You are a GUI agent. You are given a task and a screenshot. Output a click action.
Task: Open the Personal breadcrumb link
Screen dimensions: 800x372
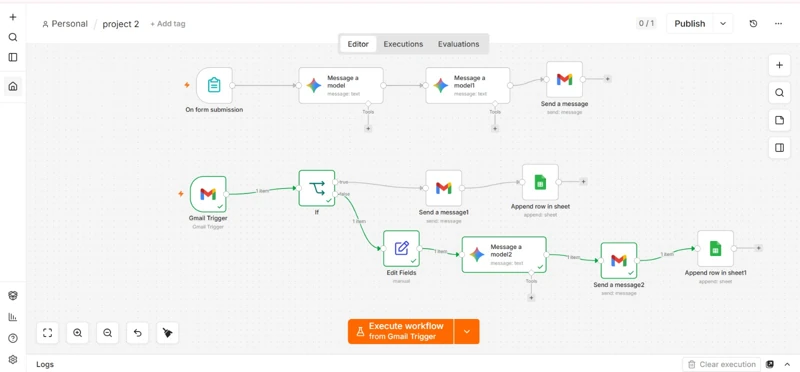(x=65, y=24)
